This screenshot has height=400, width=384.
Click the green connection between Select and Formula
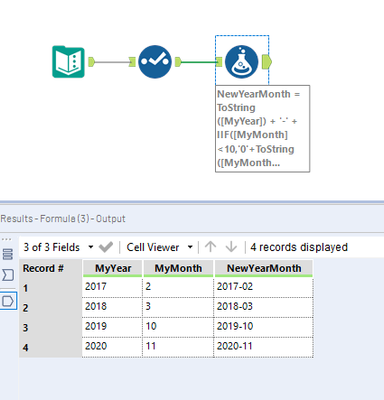tap(199, 62)
